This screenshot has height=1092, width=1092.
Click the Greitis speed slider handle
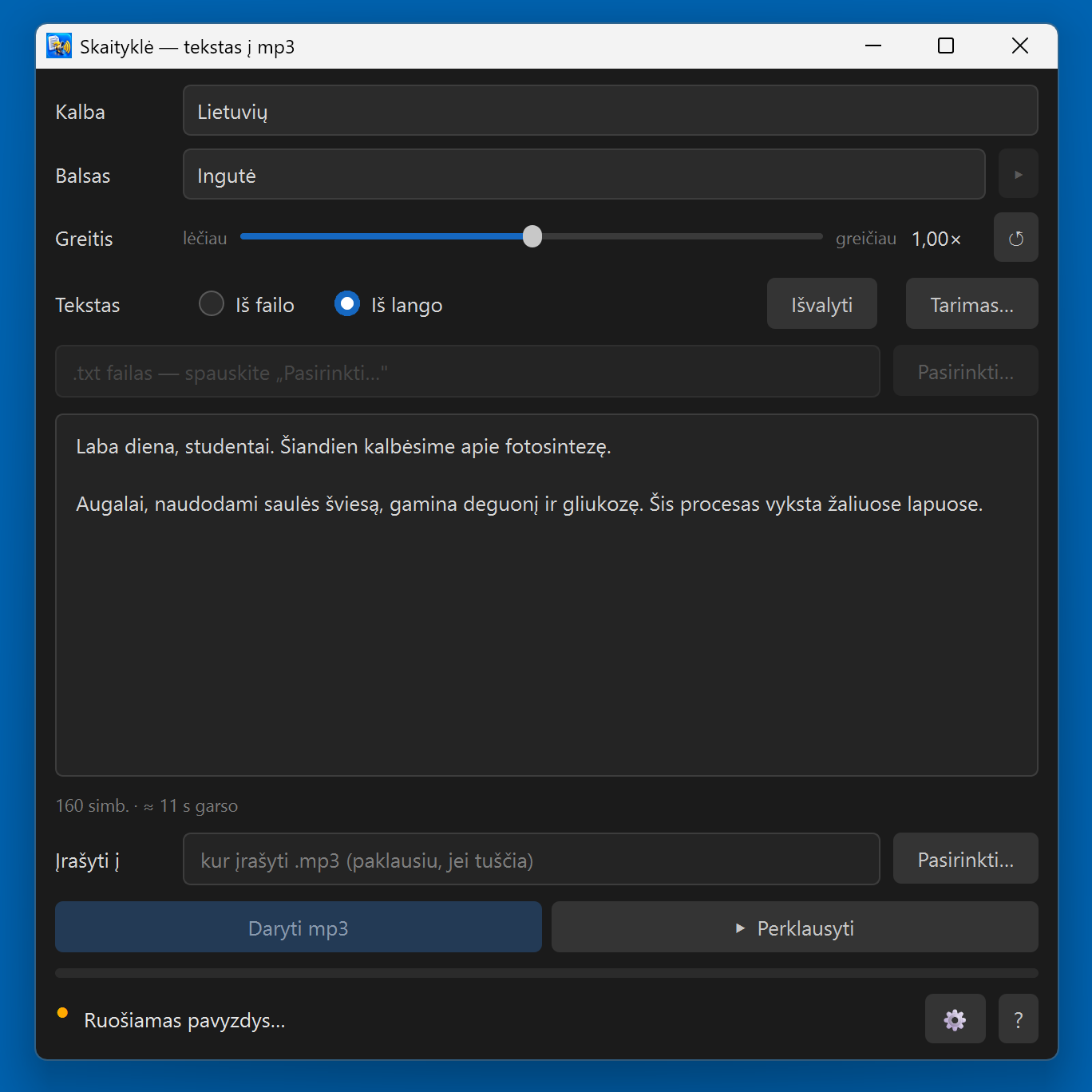pyautogui.click(x=532, y=236)
